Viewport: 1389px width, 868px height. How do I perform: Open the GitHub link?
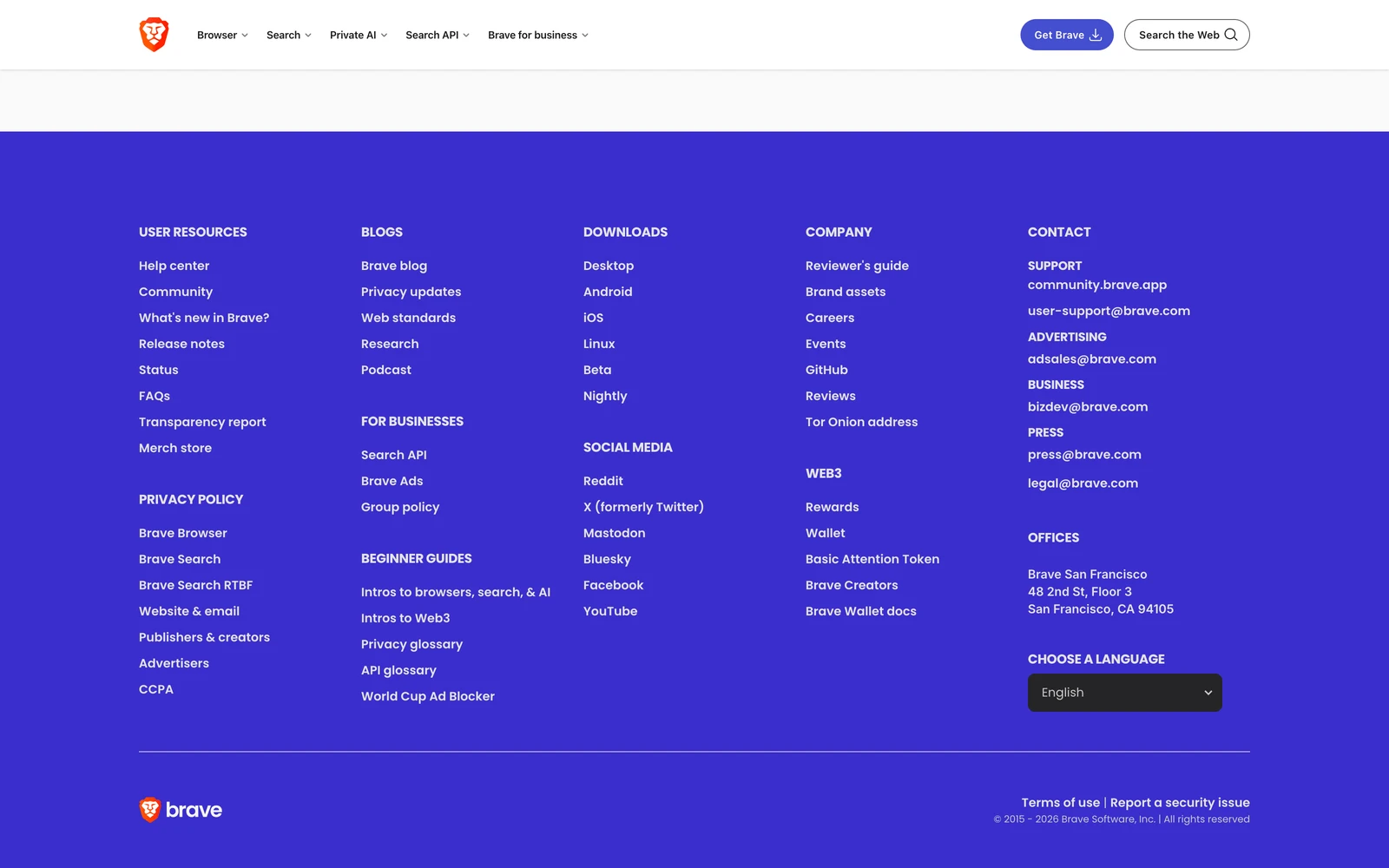coord(826,370)
